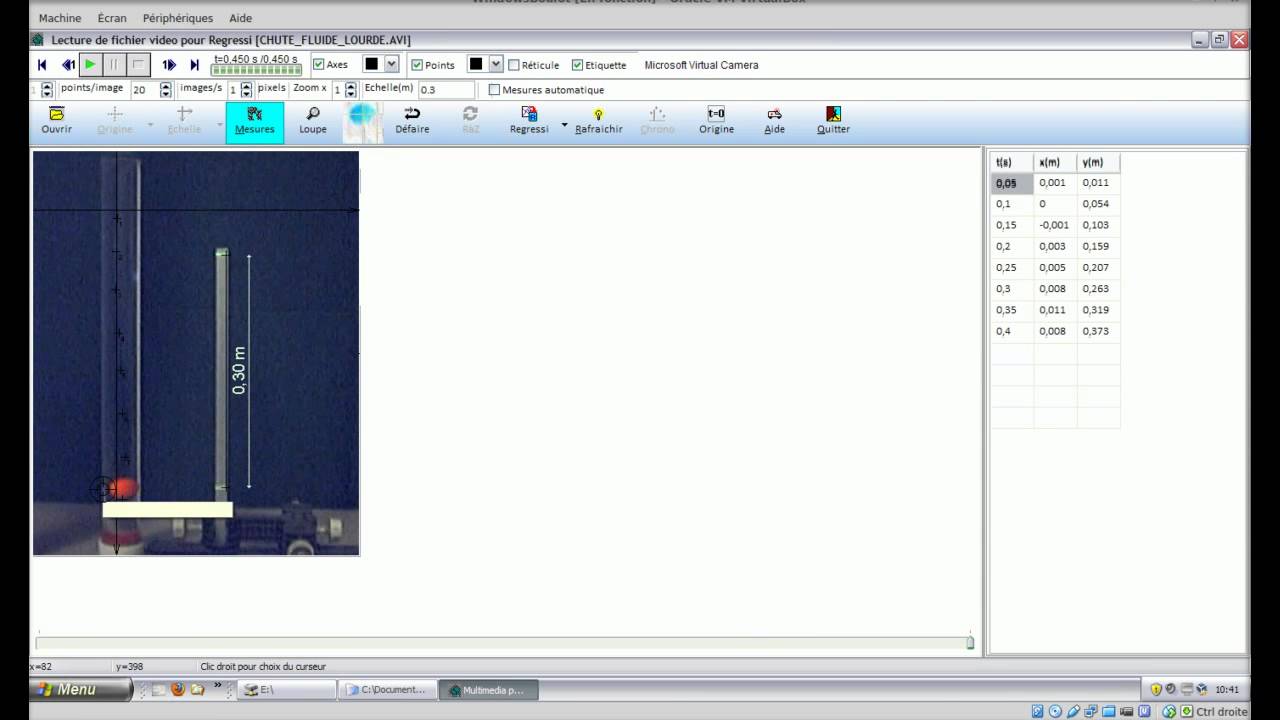
Task: Set time origin with t=0 Origine
Action: pyautogui.click(x=716, y=121)
